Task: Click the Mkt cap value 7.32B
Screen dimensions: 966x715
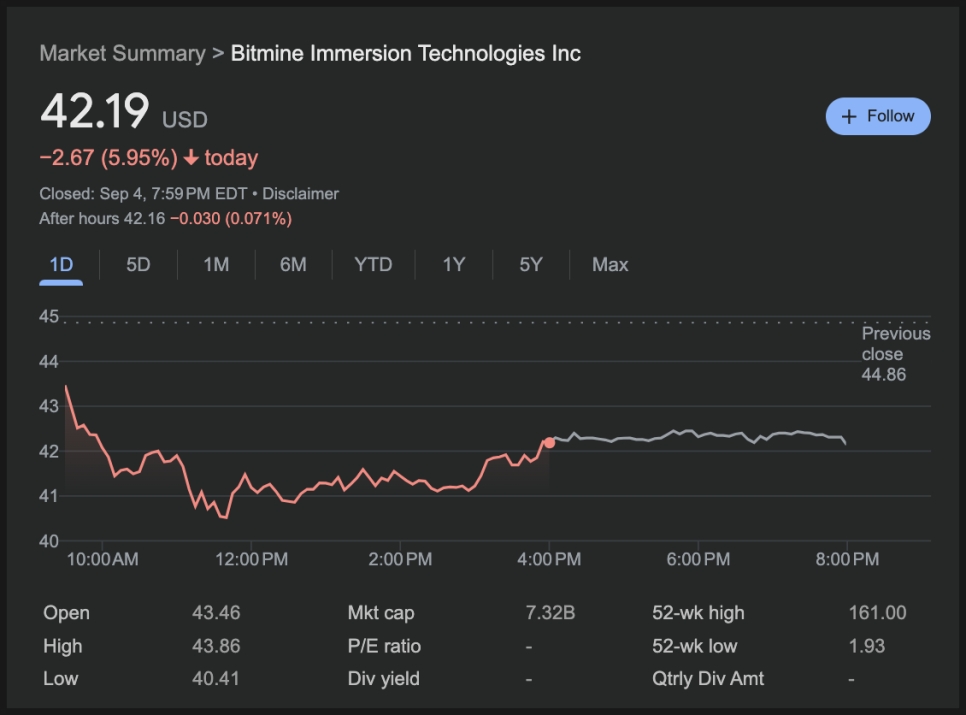Action: 550,613
